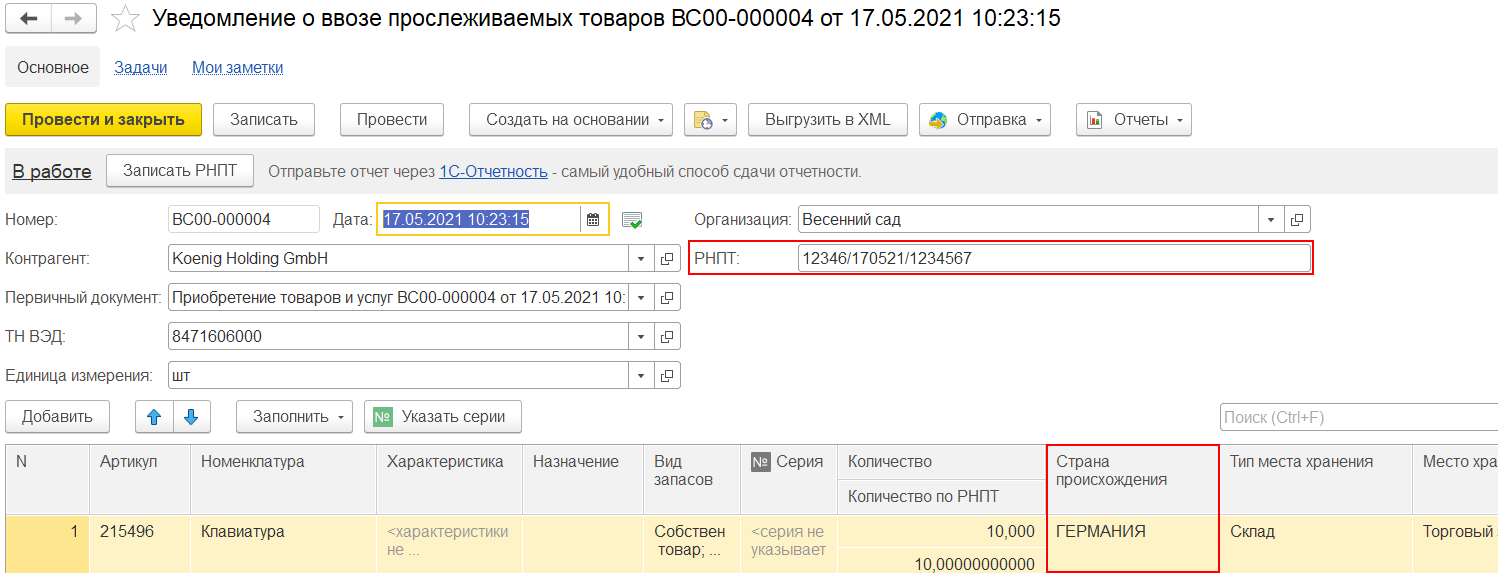Image resolution: width=1498 pixels, height=573 pixels.
Task: Click the posting status icon beside the date
Action: click(632, 220)
